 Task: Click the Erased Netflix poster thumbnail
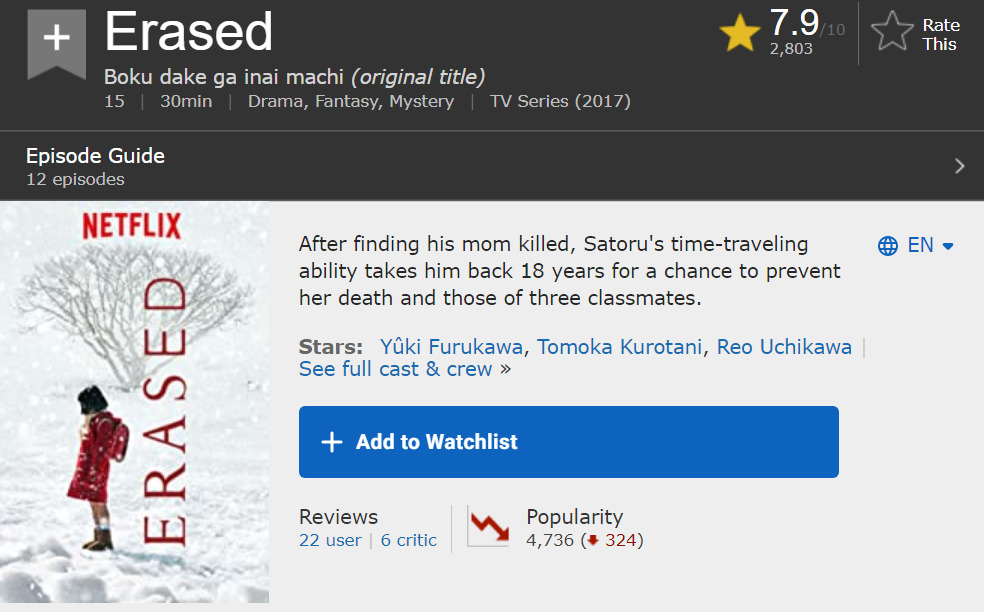click(x=135, y=403)
